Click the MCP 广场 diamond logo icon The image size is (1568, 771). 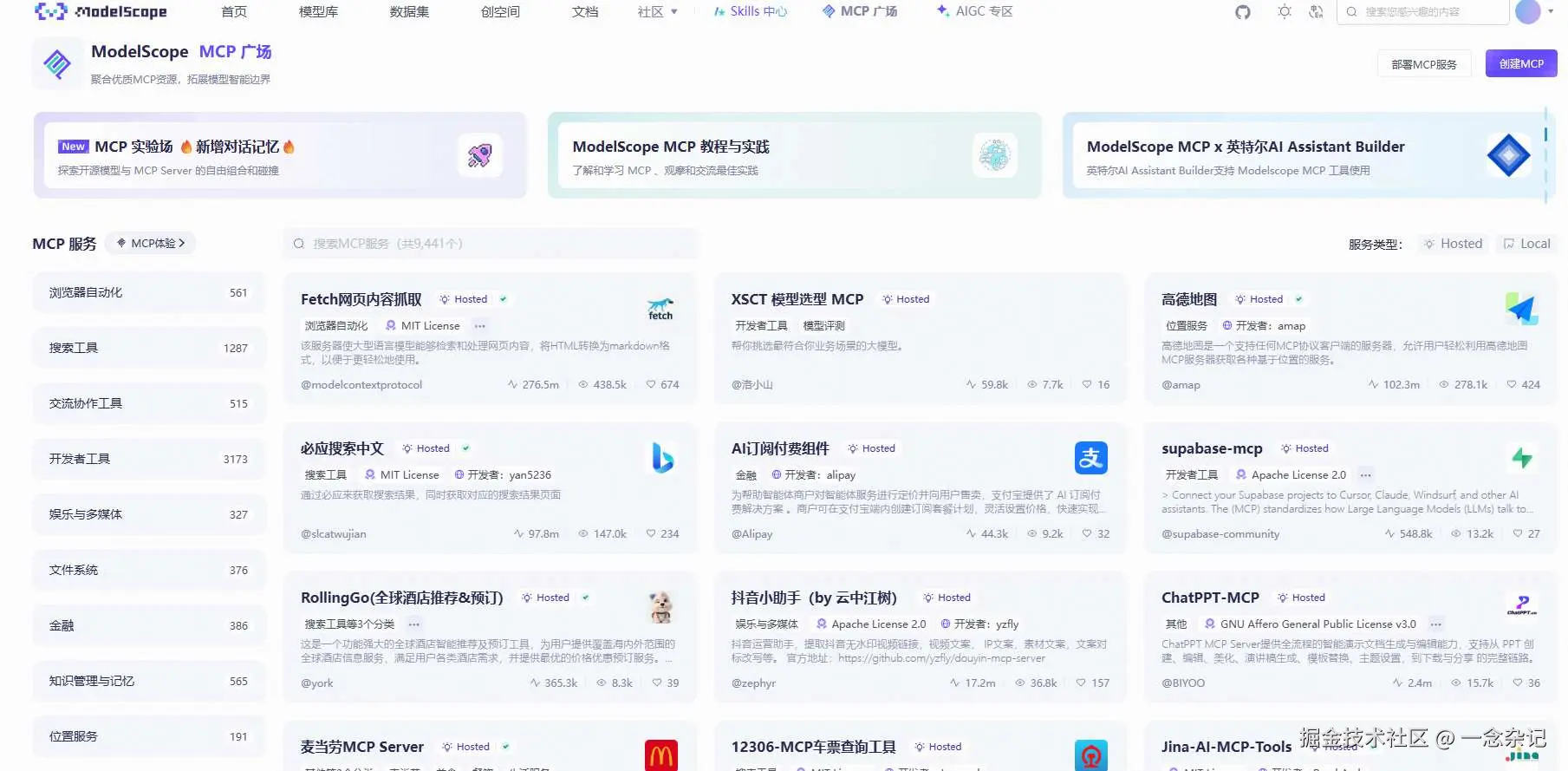point(57,64)
